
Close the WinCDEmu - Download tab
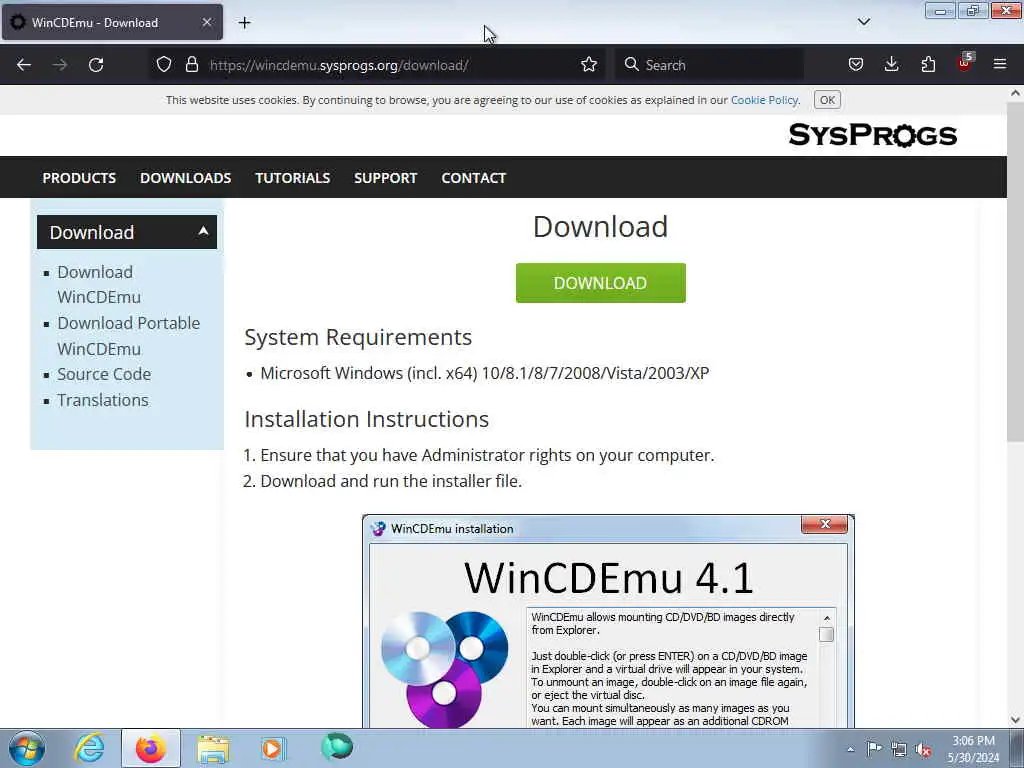tap(206, 22)
